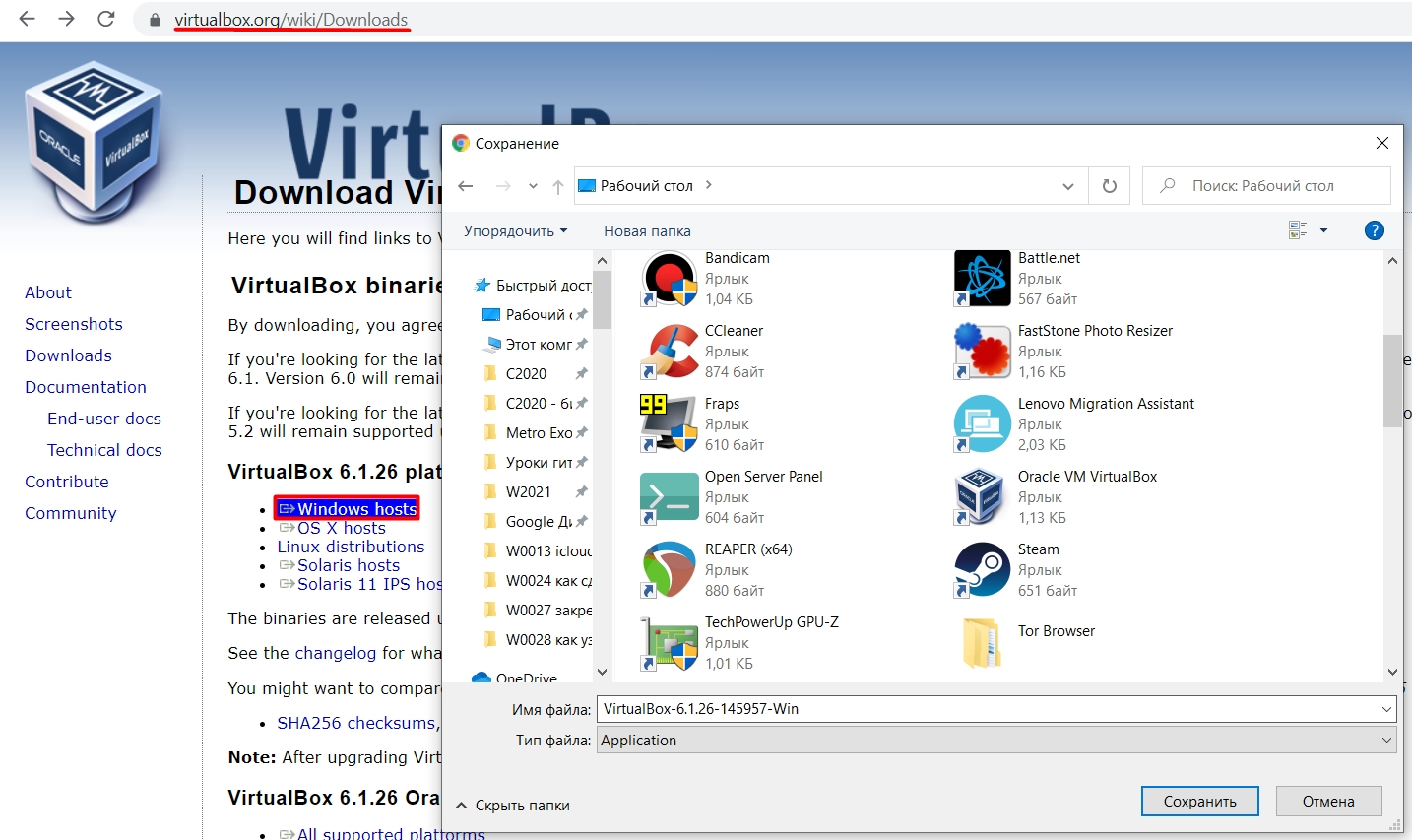Open About in site sidebar

(48, 292)
